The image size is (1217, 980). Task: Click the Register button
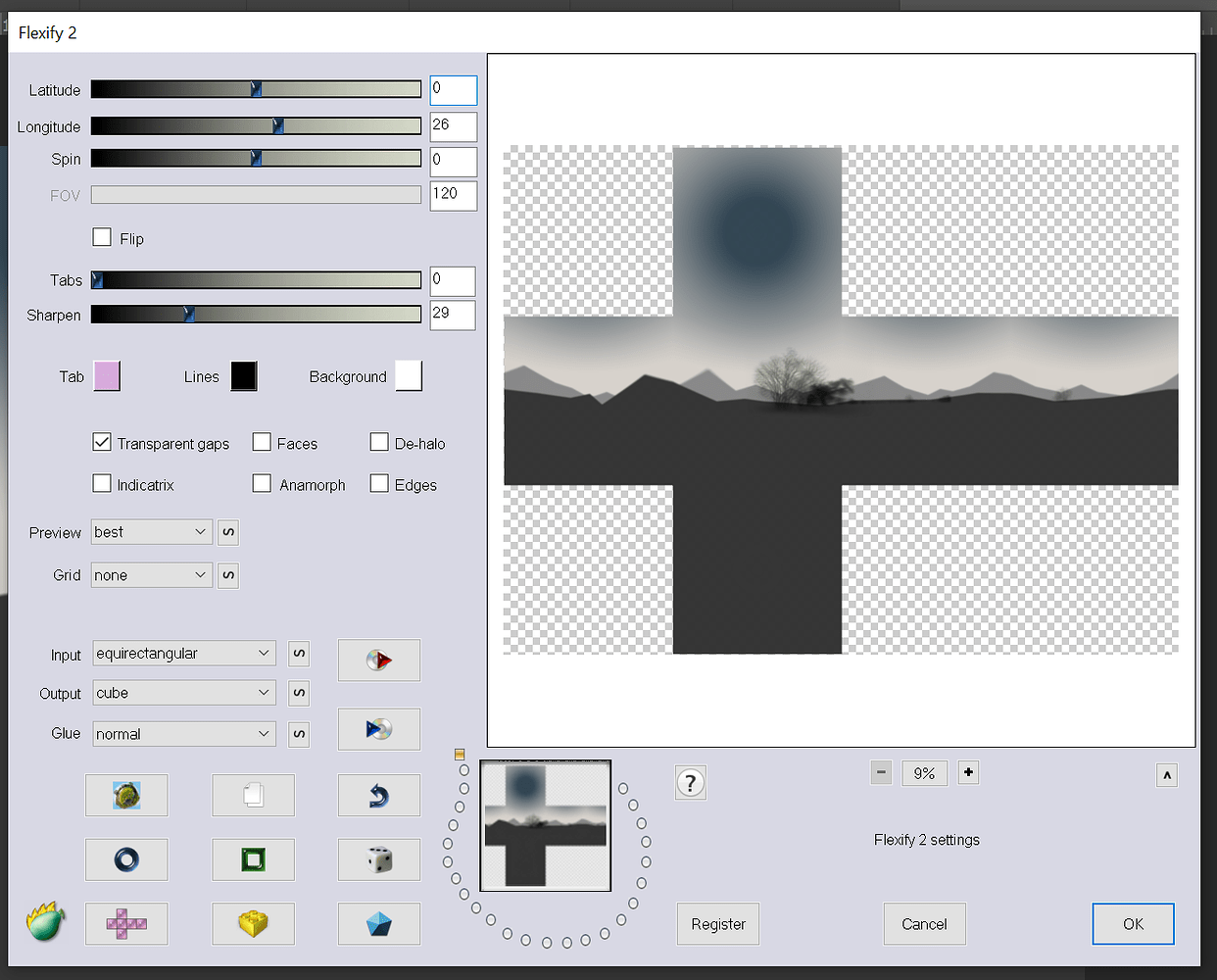click(x=717, y=923)
